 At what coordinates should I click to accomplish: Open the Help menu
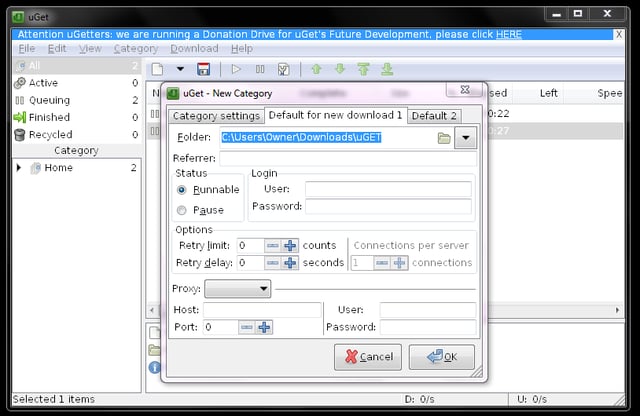pos(242,49)
